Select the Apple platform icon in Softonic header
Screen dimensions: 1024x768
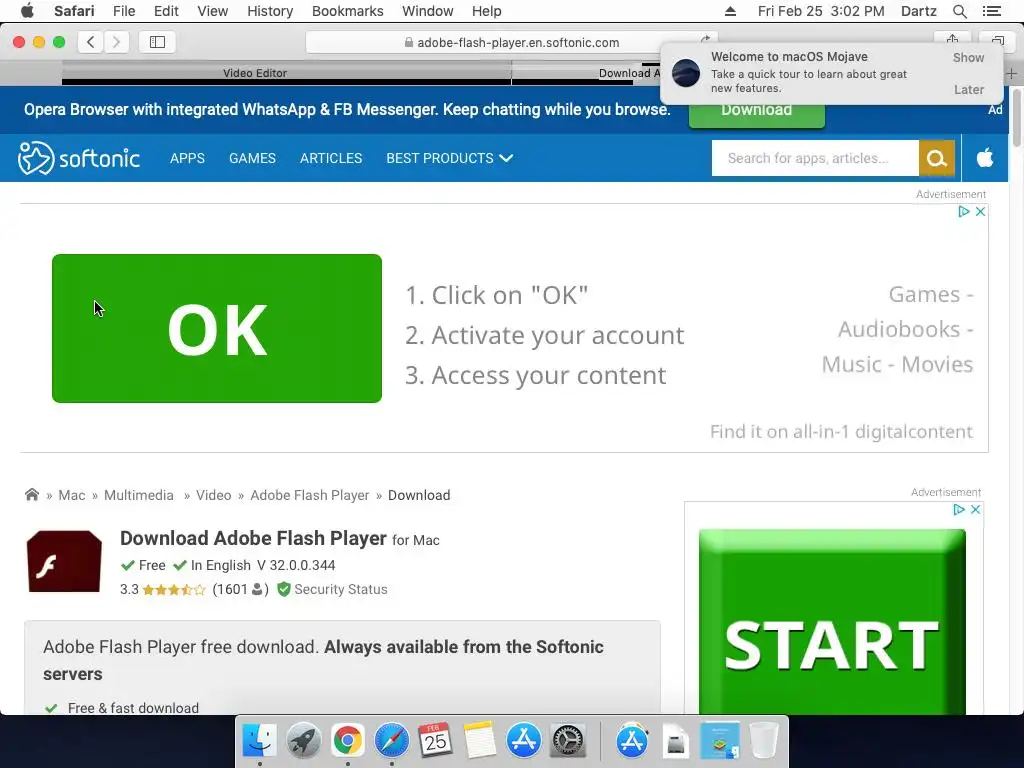pyautogui.click(x=985, y=158)
